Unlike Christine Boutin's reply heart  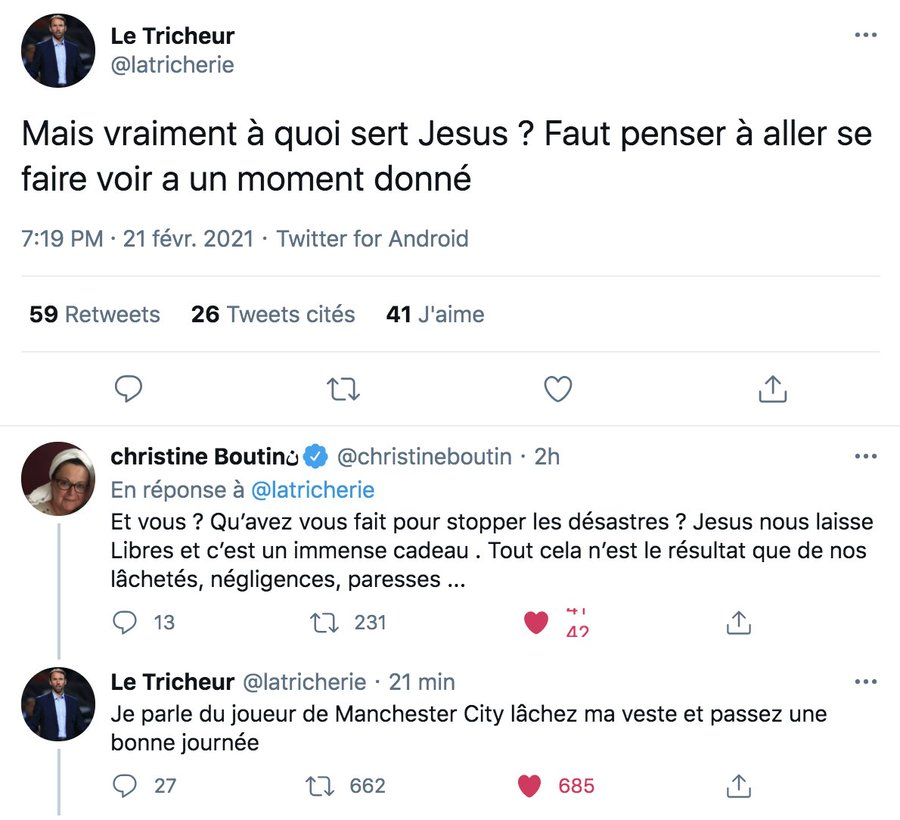[x=536, y=623]
